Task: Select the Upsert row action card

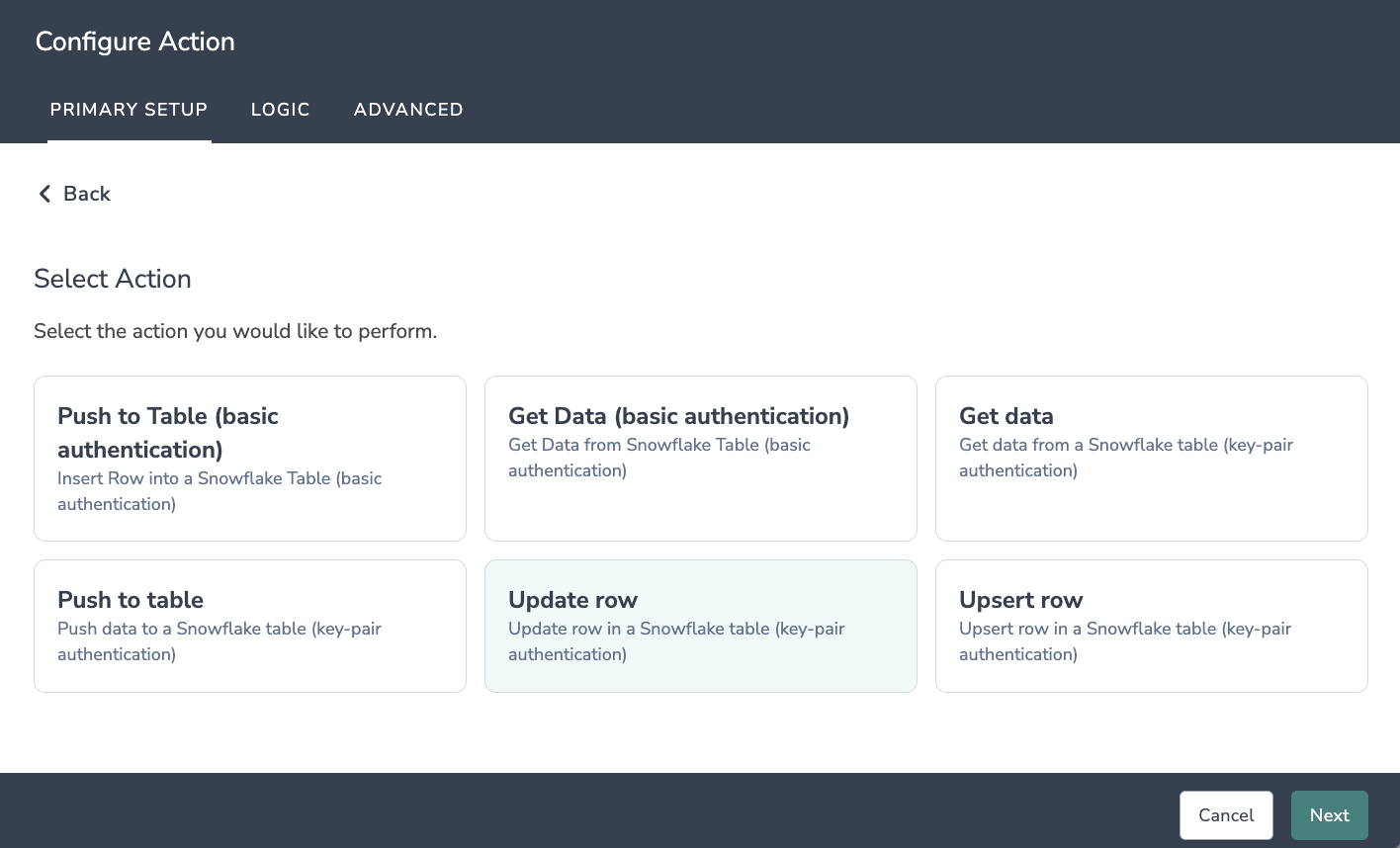Action: pos(1151,626)
